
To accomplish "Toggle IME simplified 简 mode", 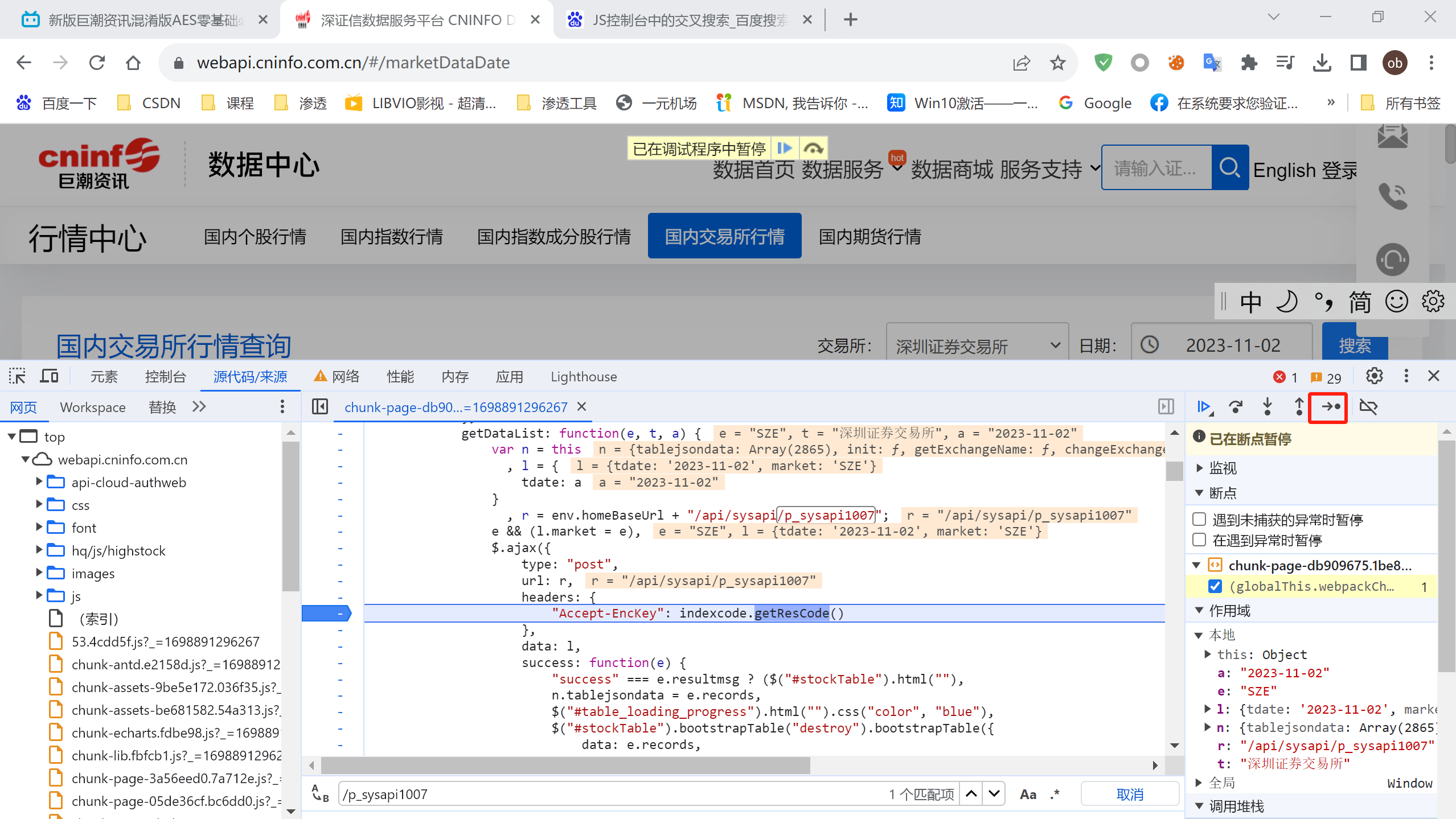I will [x=1360, y=302].
